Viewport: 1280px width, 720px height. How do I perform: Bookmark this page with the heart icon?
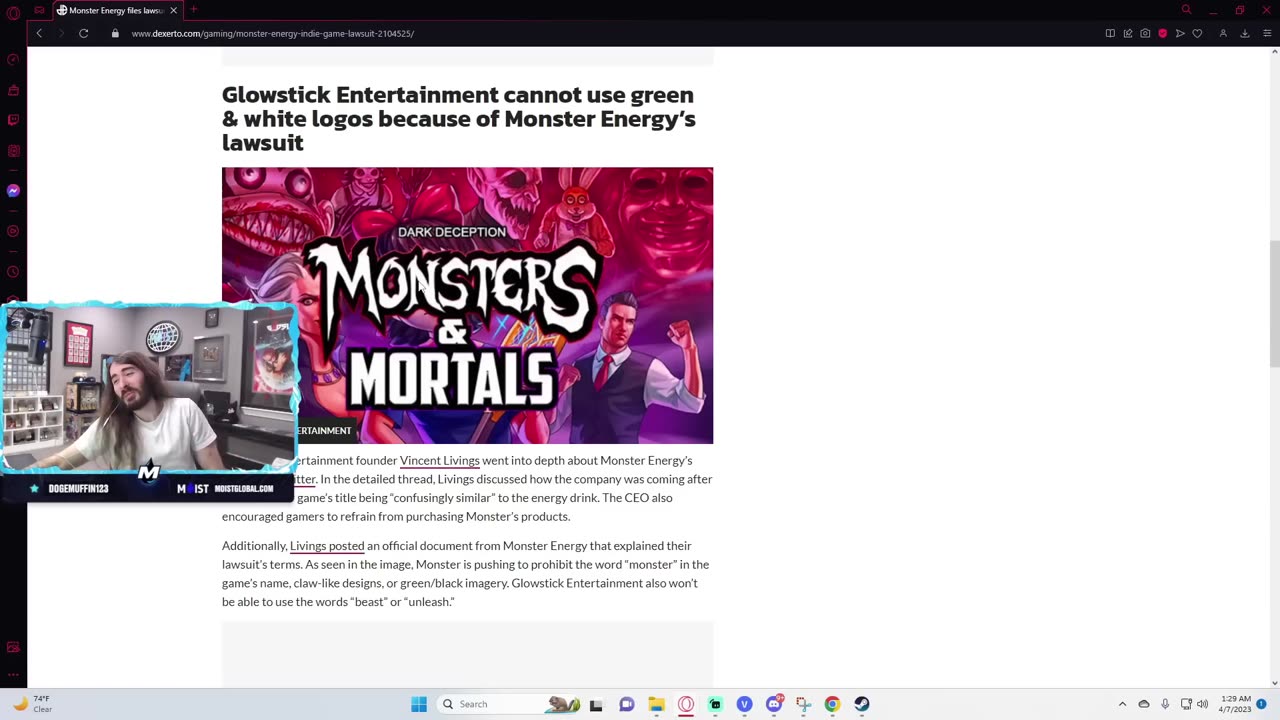pos(1197,33)
